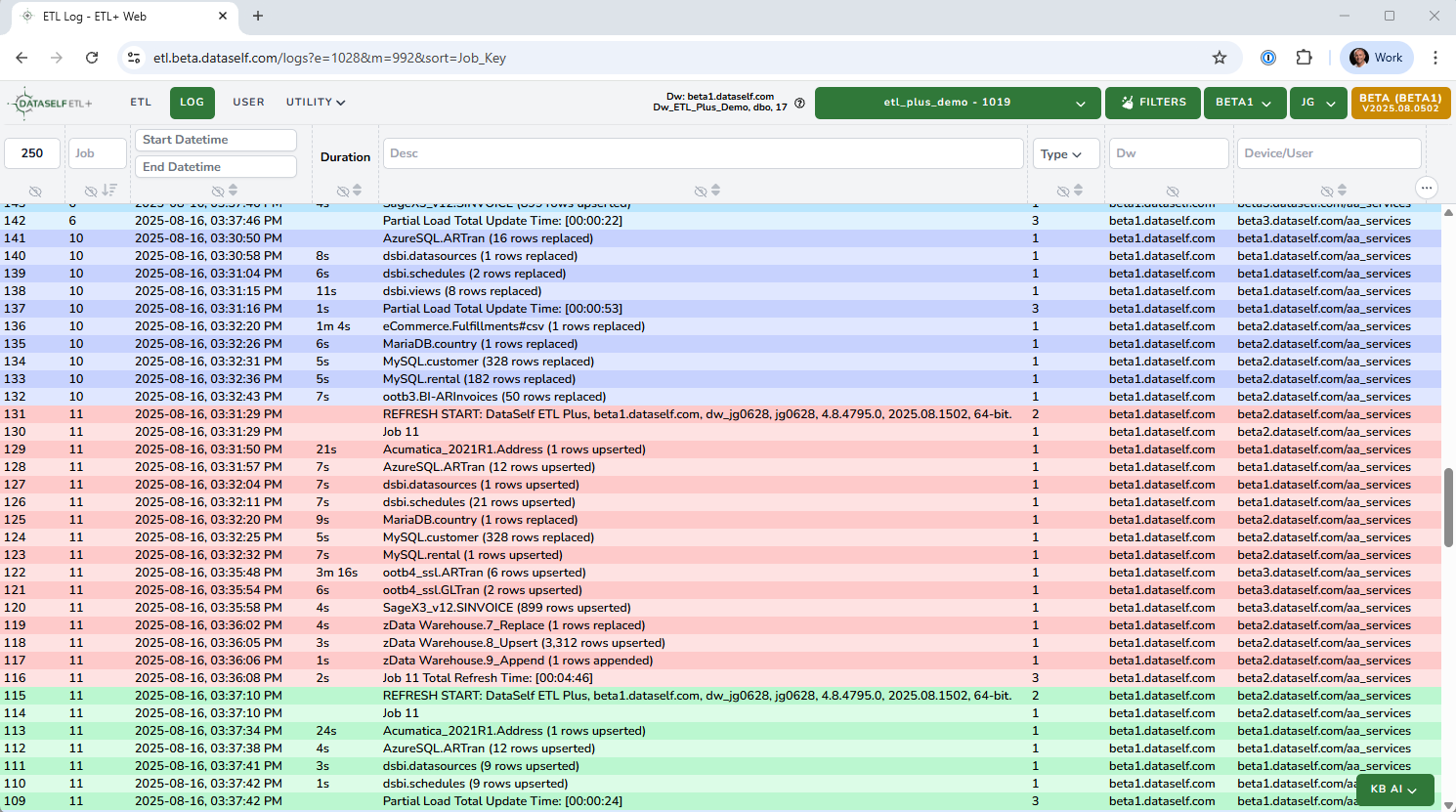Sort by the Duration column
Screen dimensions: 1456x812
(x=357, y=191)
